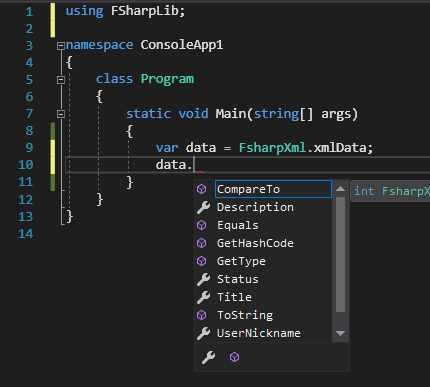This screenshot has height=387, width=430.
Task: Click the scroll-down arrow of completion list
Action: (340, 333)
